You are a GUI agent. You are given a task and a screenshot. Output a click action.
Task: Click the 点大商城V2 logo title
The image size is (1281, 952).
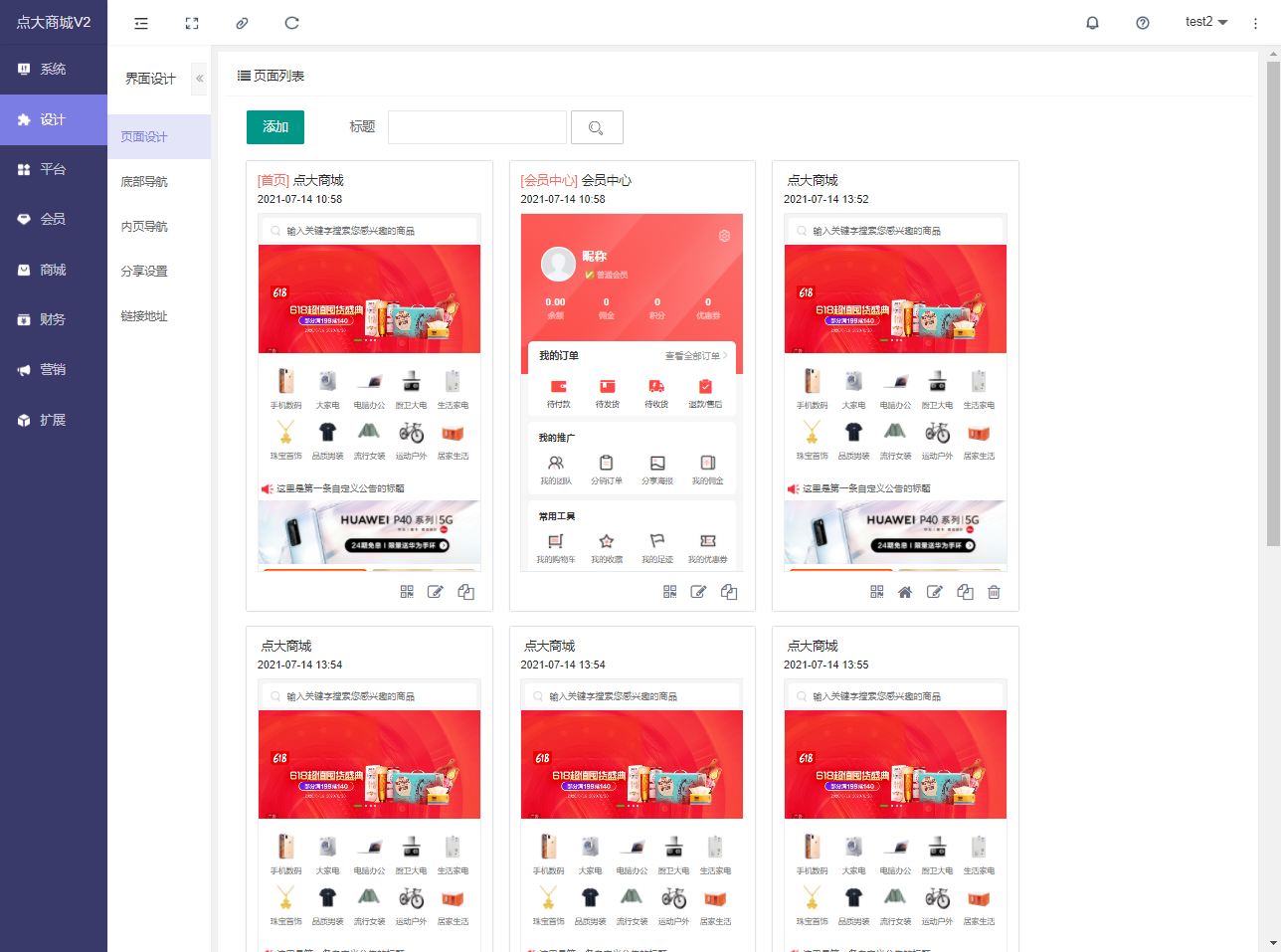[x=54, y=22]
